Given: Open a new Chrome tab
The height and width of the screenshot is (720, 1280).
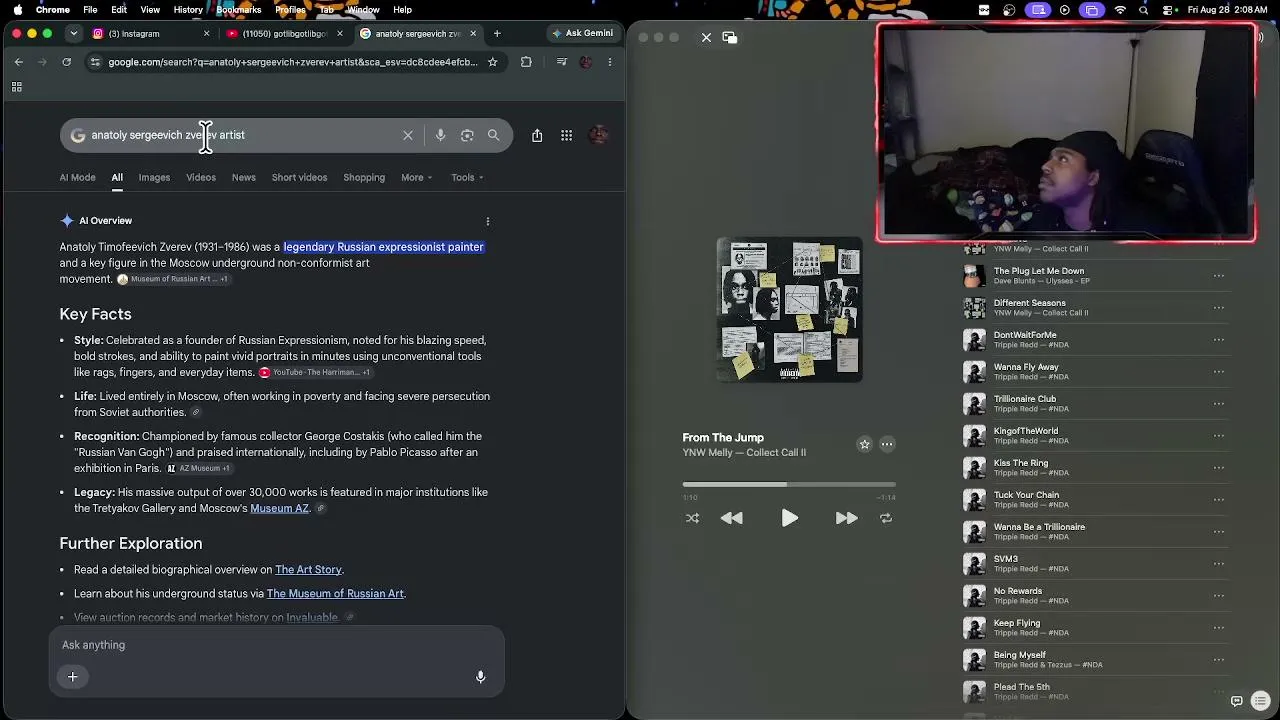Looking at the screenshot, I should coord(497,33).
